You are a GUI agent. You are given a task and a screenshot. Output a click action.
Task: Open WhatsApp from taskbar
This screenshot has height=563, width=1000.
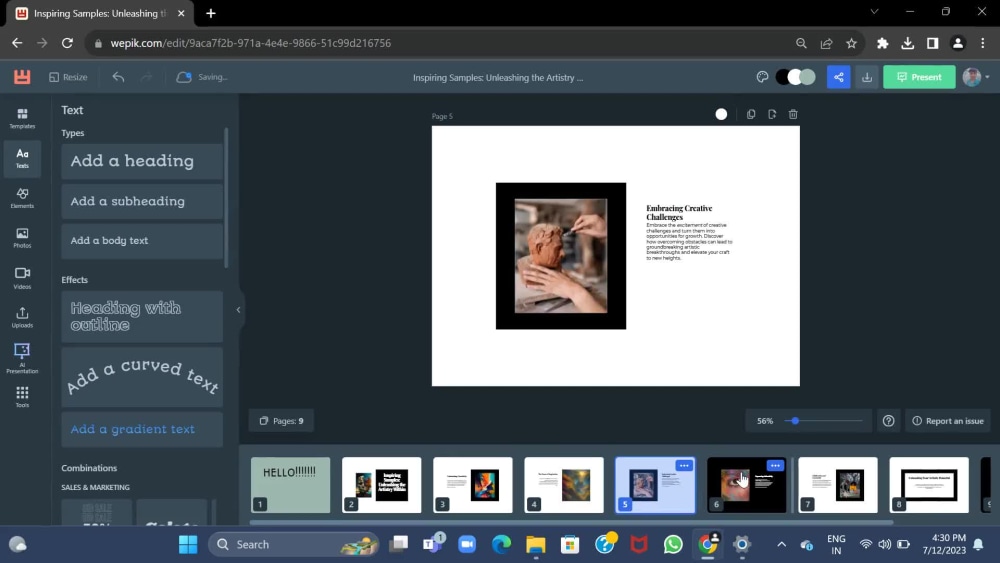[673, 545]
